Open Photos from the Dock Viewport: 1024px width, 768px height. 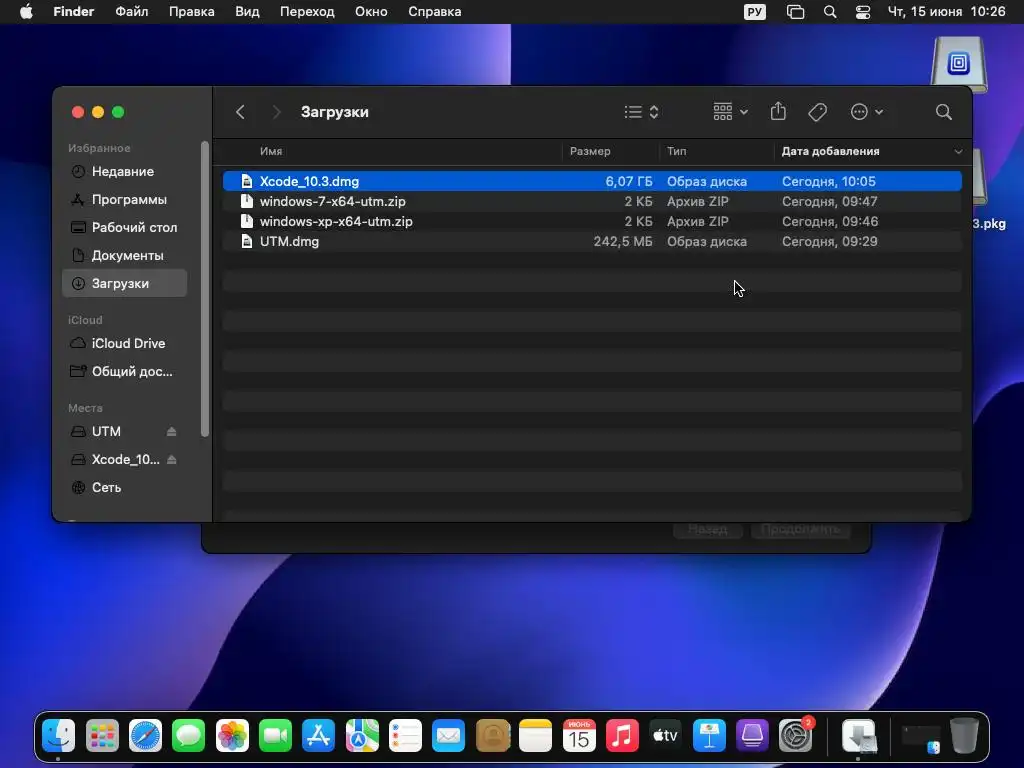[232, 736]
